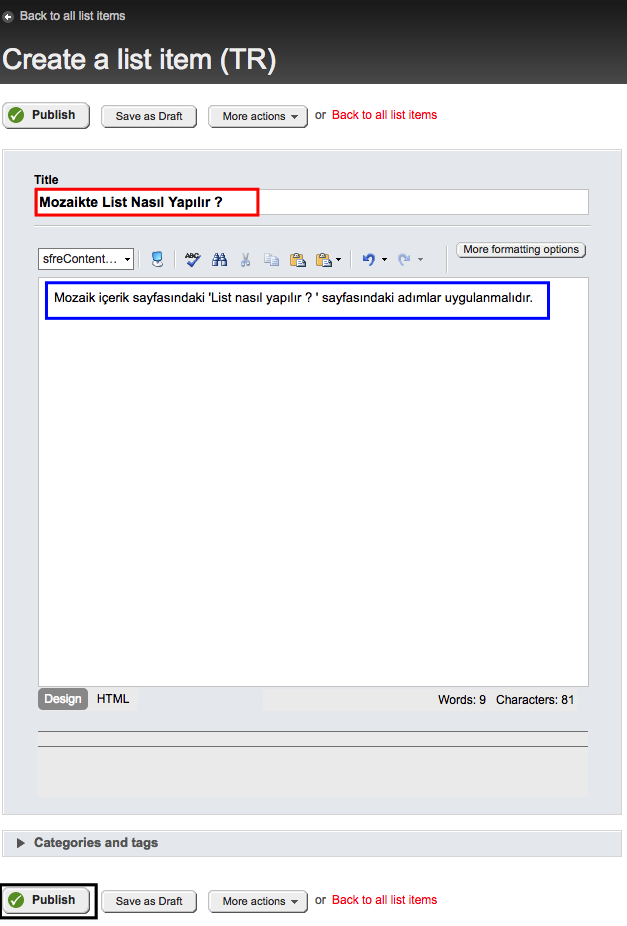This screenshot has height=926, width=627.
Task: Open the sfreContent style dropdown
Action: tap(86, 259)
